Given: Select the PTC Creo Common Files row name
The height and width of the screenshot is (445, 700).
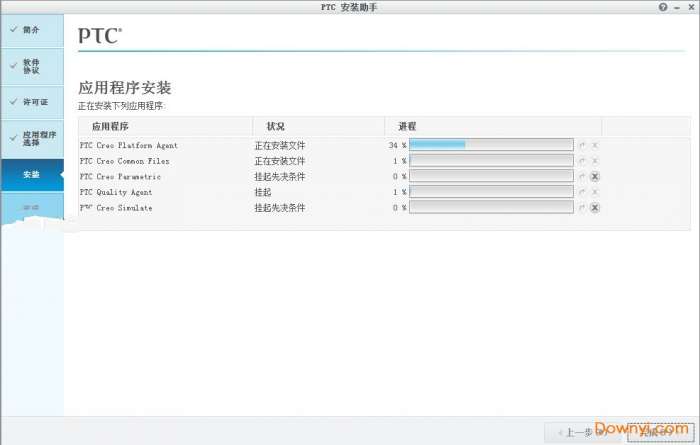Looking at the screenshot, I should [x=125, y=161].
